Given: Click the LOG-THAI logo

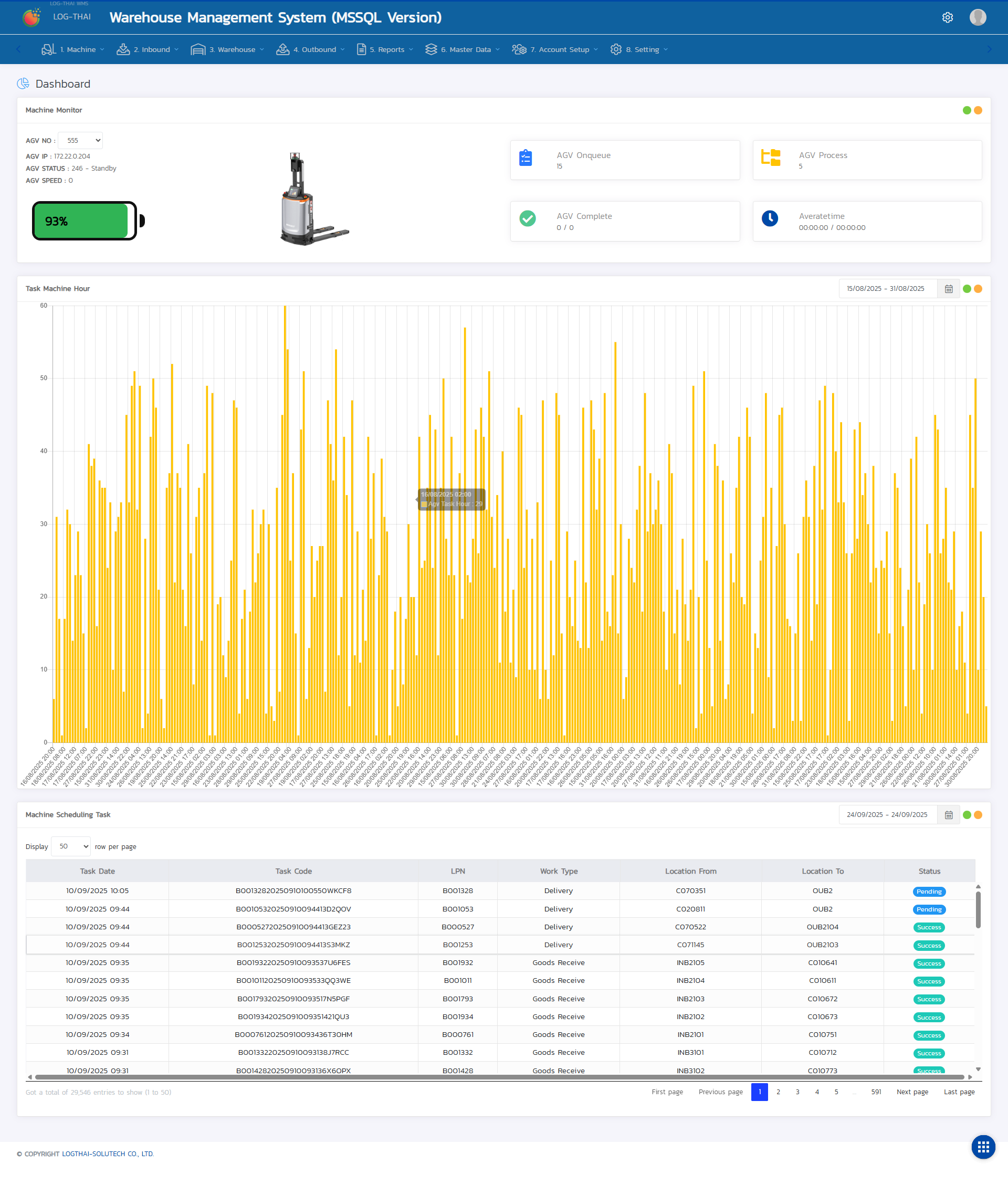Looking at the screenshot, I should [31, 17].
